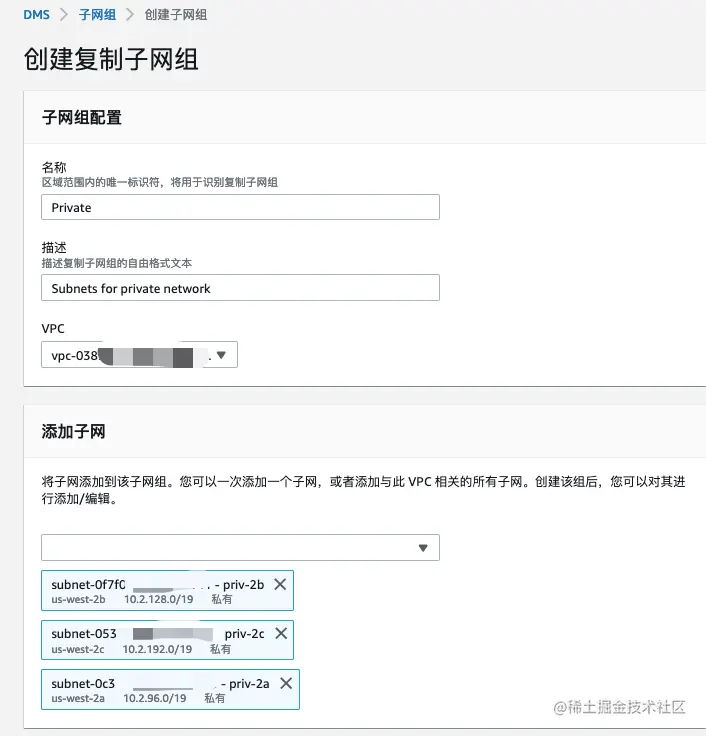Click the 描述复制子网组的自由格式文本 helper text
This screenshot has width=706, height=736.
pos(117,263)
